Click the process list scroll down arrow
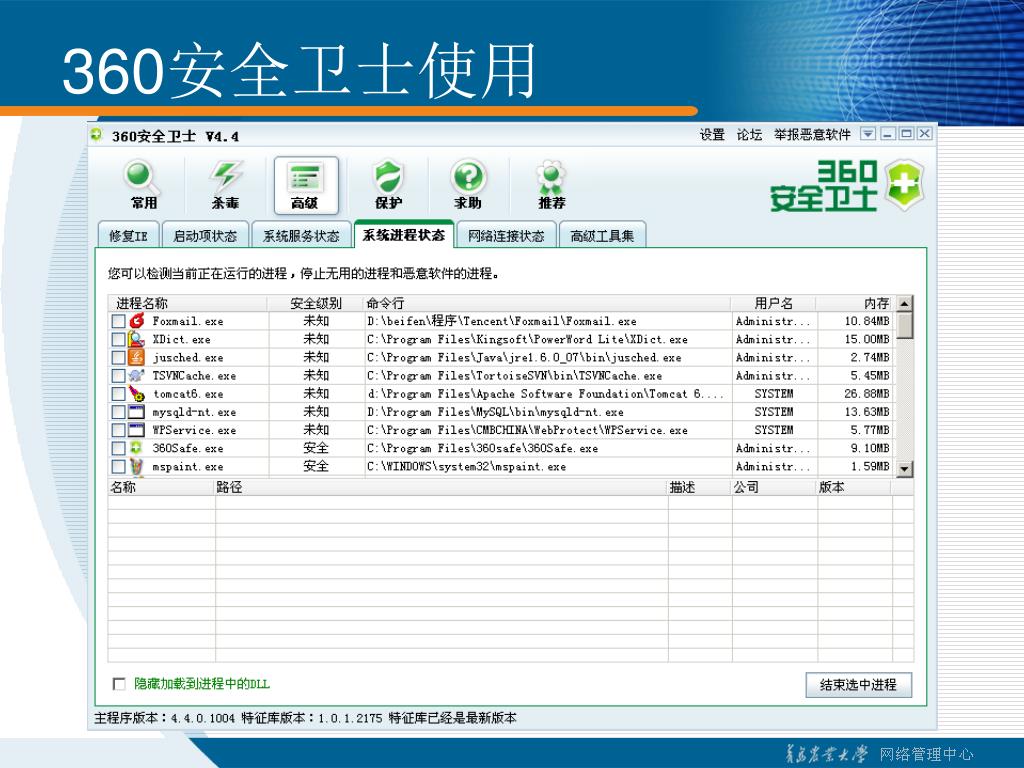Screen dimensions: 1024x768 click(904, 468)
